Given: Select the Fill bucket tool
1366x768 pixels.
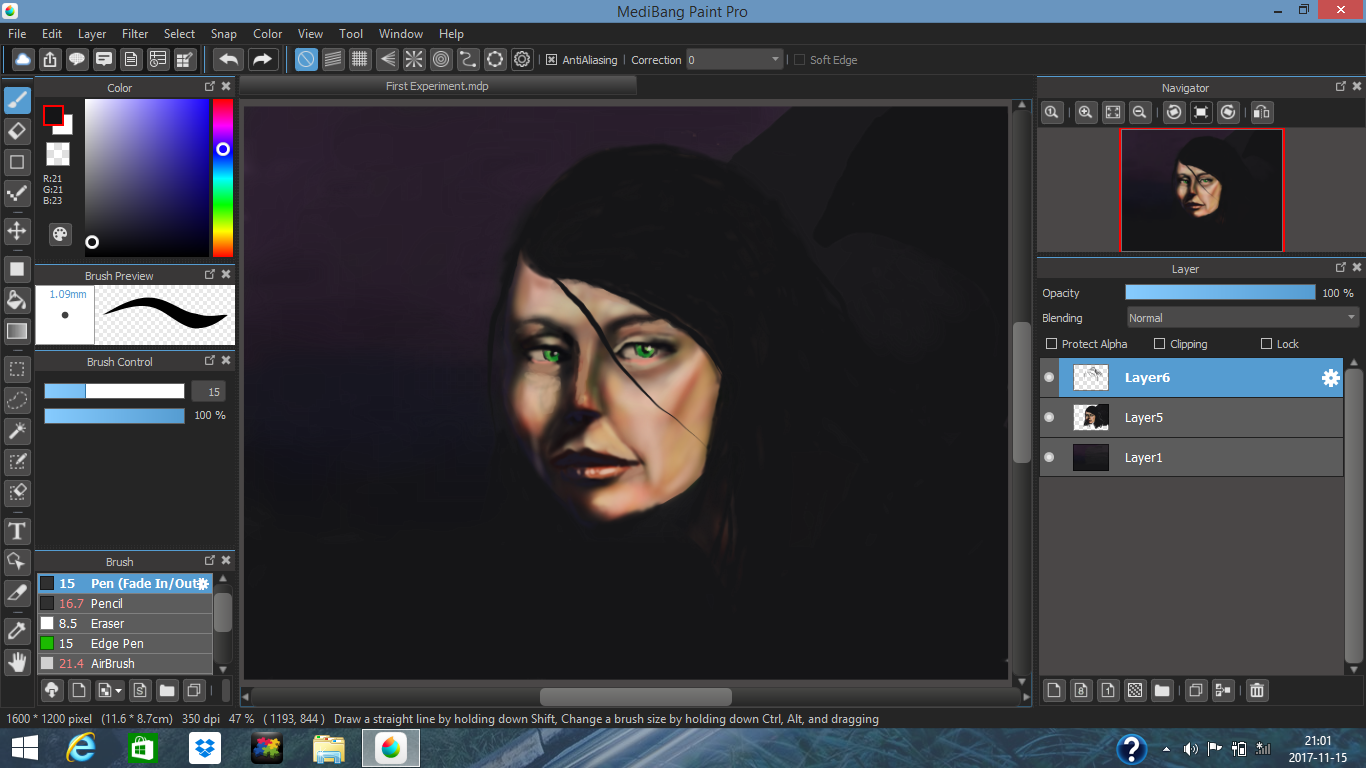Looking at the screenshot, I should pos(17,300).
